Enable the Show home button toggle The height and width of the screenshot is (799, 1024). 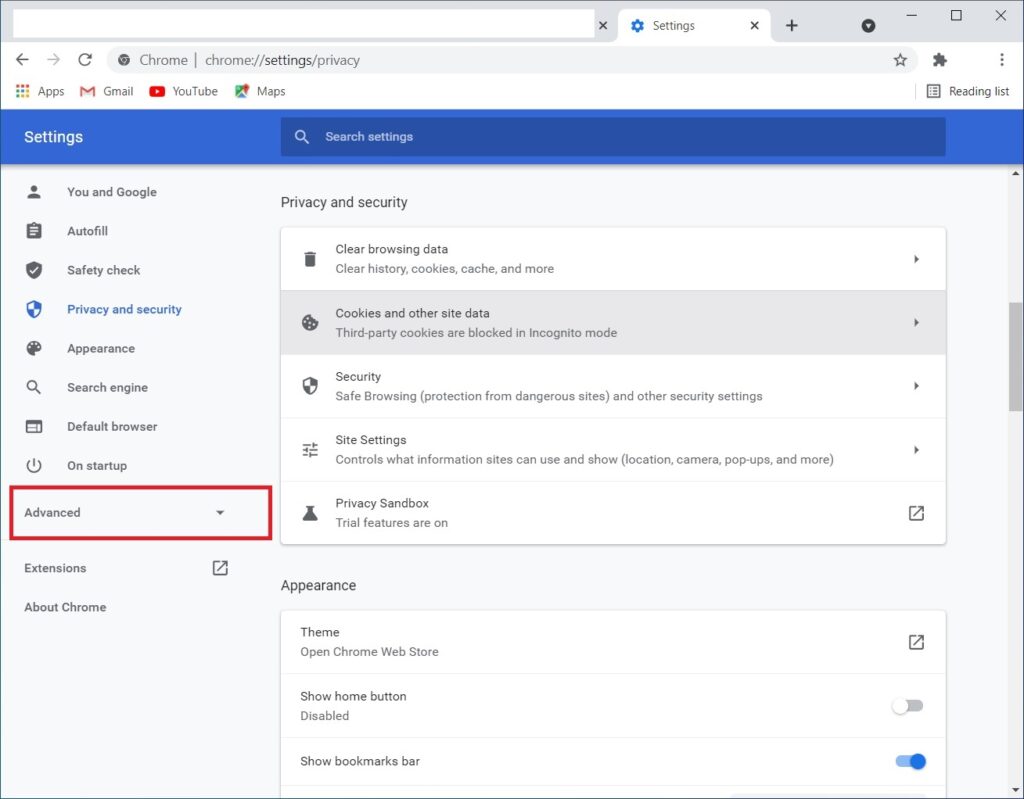click(908, 706)
